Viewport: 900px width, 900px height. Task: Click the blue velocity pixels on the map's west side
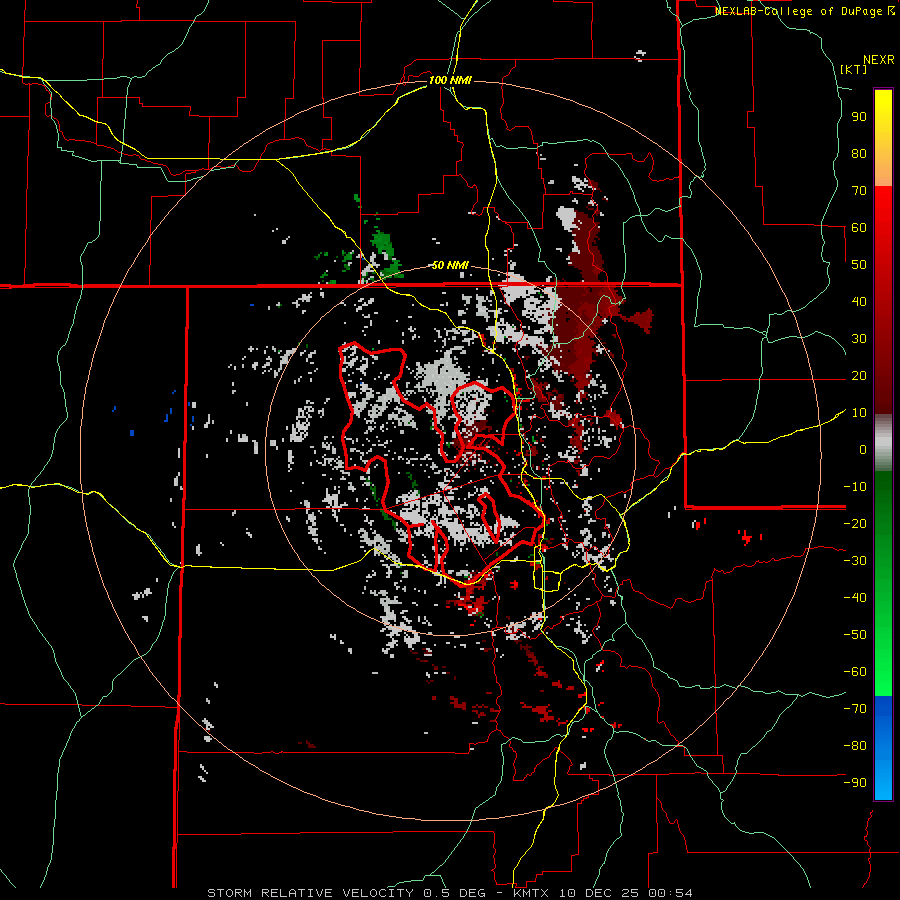(132, 431)
